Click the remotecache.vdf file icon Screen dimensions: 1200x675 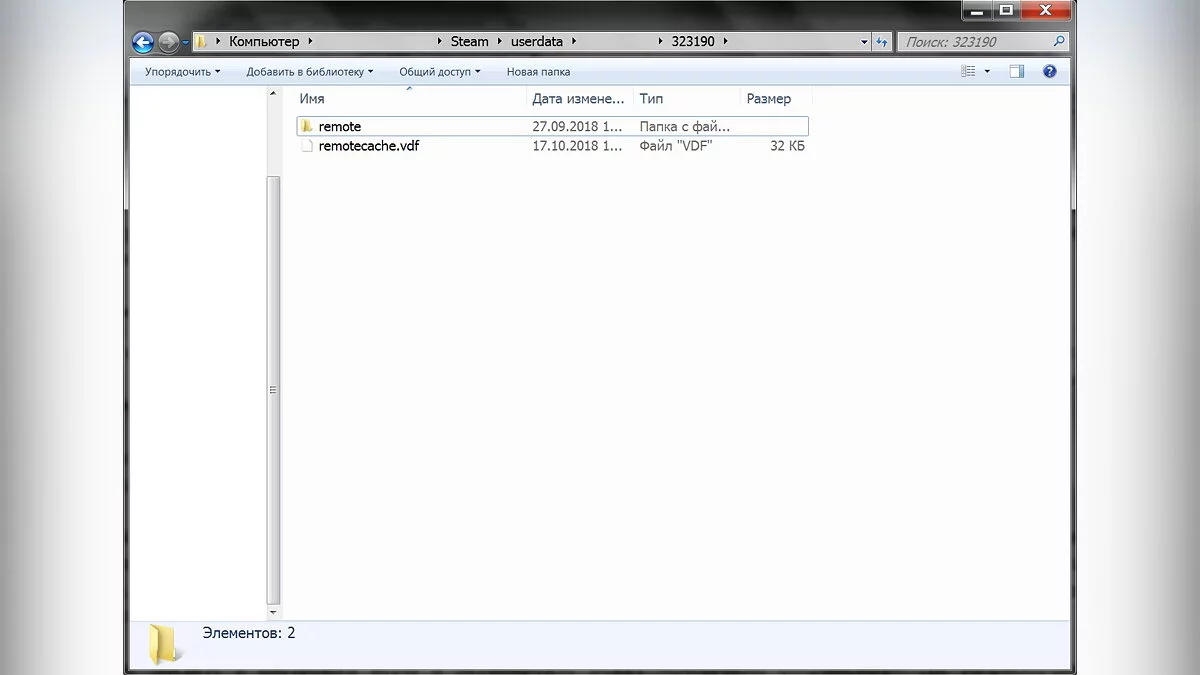tap(307, 146)
